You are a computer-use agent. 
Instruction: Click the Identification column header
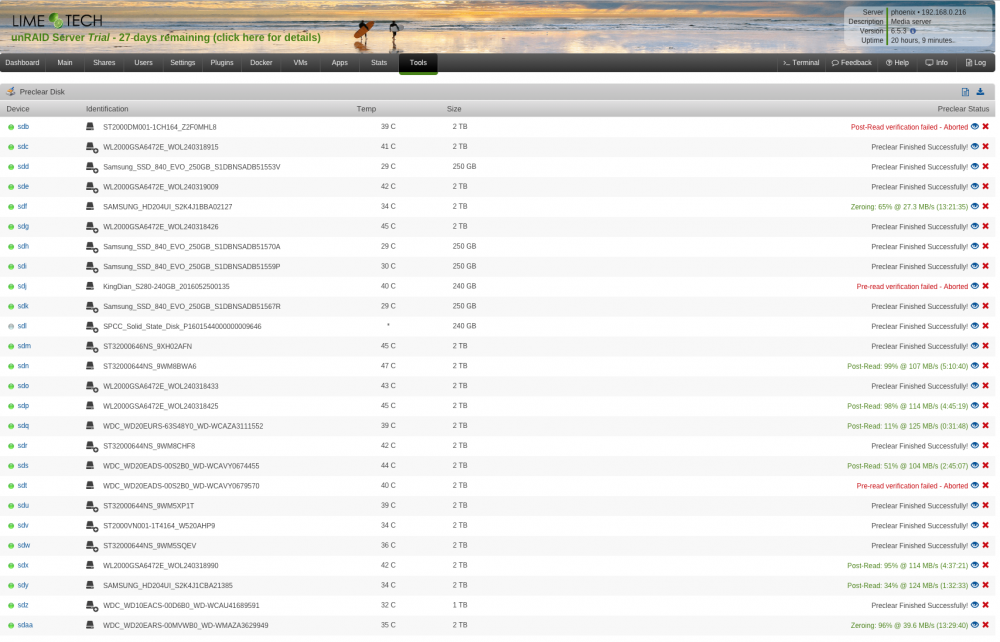[x=107, y=109]
